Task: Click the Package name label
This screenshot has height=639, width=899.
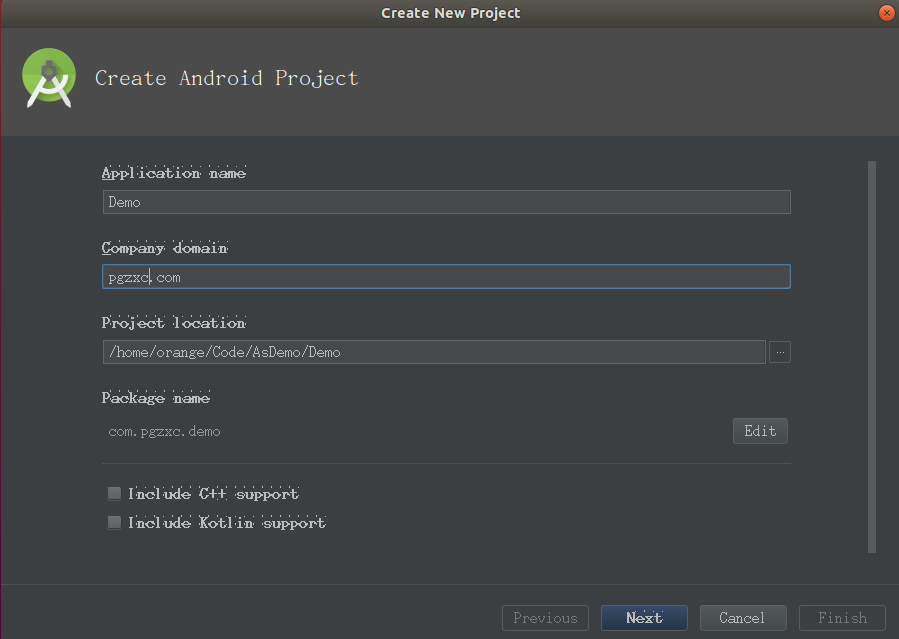Action: pyautogui.click(x=155, y=398)
